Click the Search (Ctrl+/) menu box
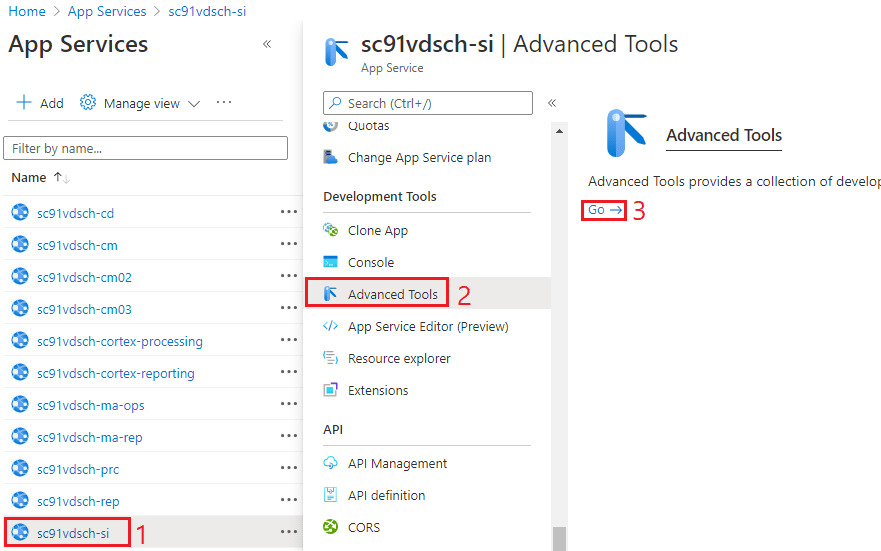The image size is (881, 551). point(428,103)
